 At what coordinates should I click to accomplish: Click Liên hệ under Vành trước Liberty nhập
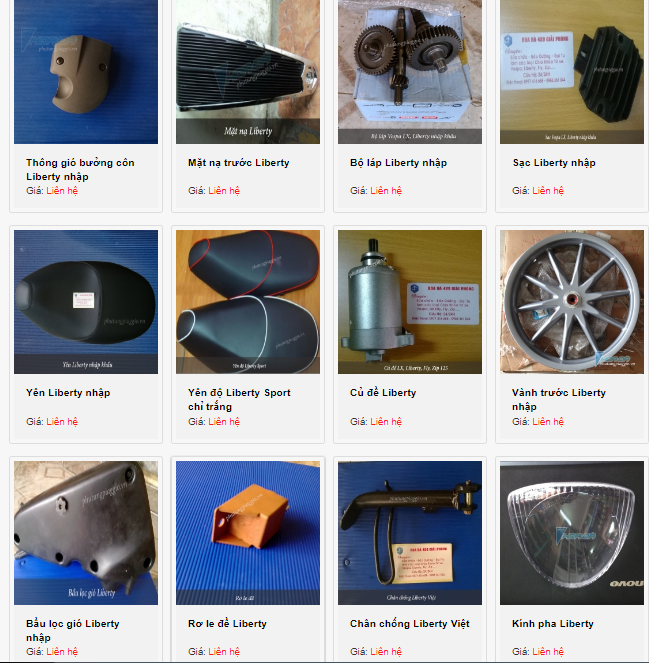tap(548, 422)
